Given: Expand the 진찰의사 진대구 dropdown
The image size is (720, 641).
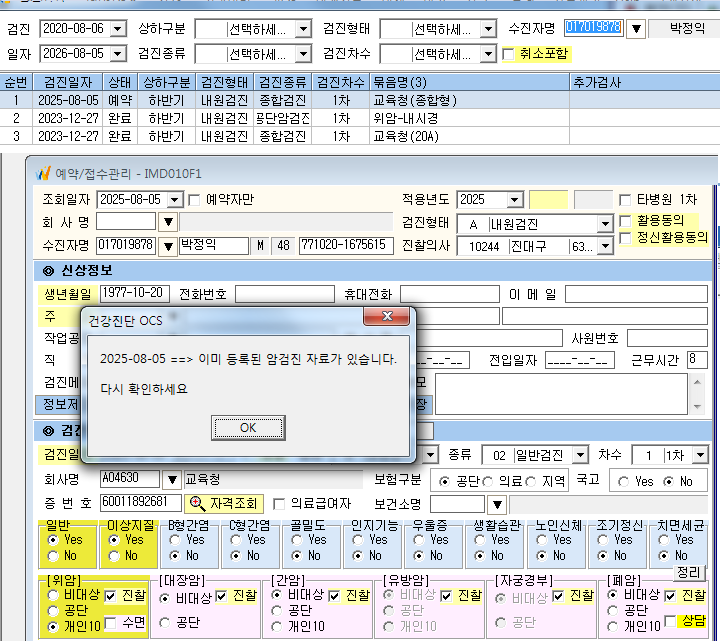Looking at the screenshot, I should point(605,247).
